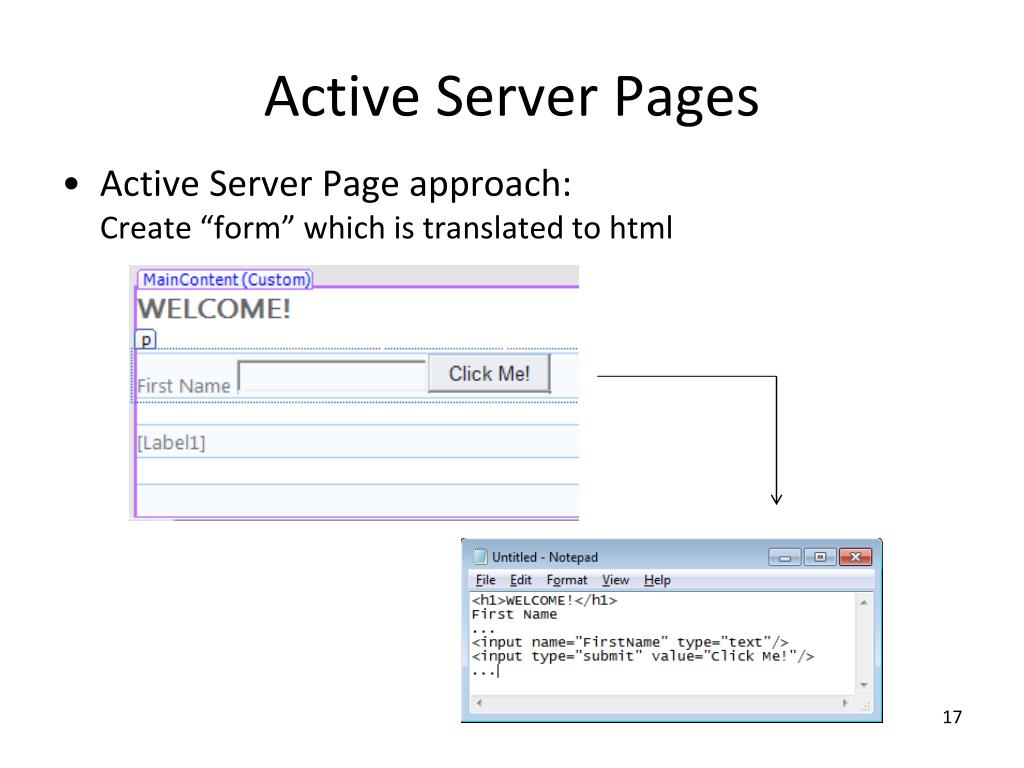Image resolution: width=1024 pixels, height=768 pixels.
Task: Open the Help menu in Notepad
Action: point(657,580)
